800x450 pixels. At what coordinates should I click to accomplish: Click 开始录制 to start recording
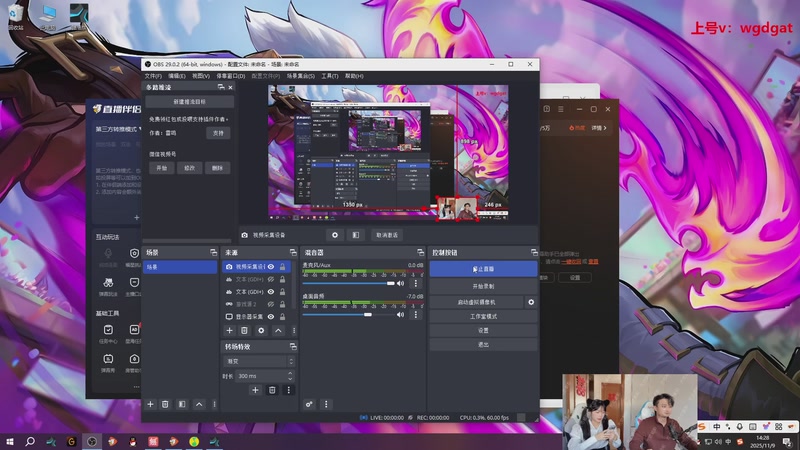(x=483, y=286)
